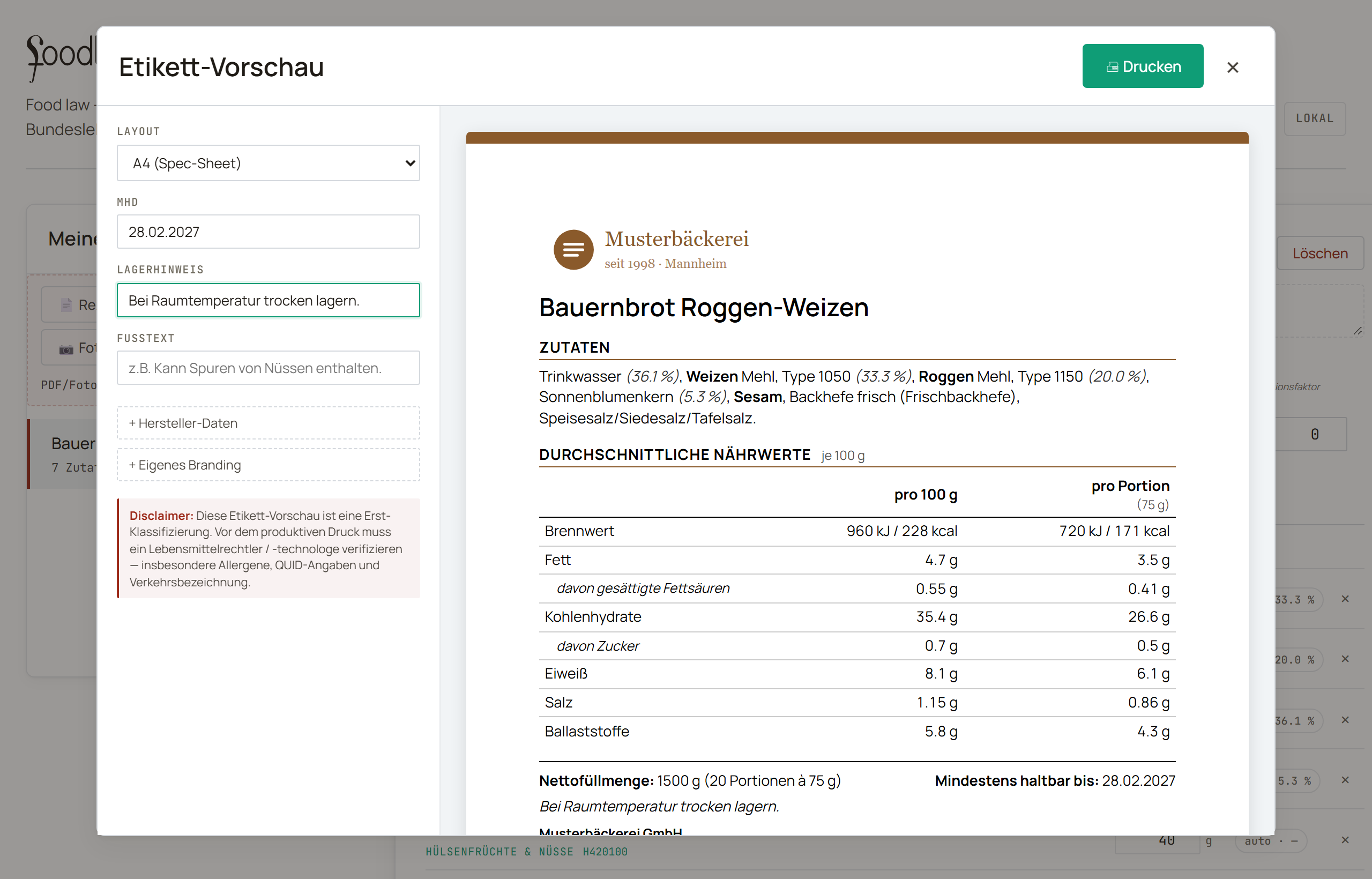1372x879 pixels.
Task: Expand the Hersteller-Daten section
Action: pos(268,423)
